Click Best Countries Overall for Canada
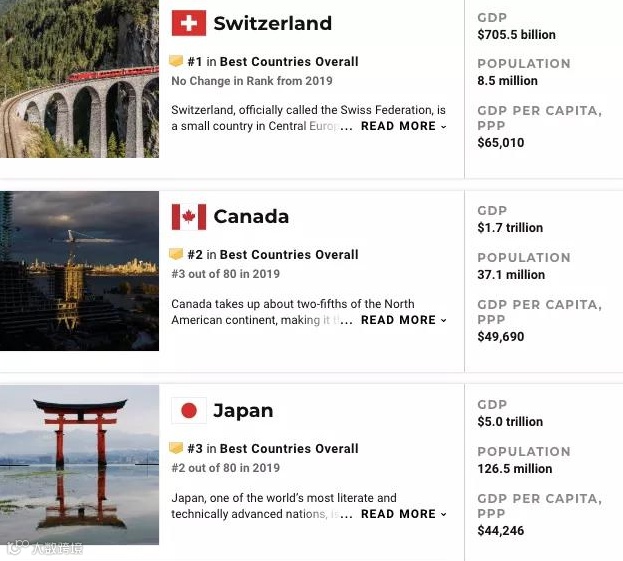Screen dimensions: 623x561 coord(289,255)
